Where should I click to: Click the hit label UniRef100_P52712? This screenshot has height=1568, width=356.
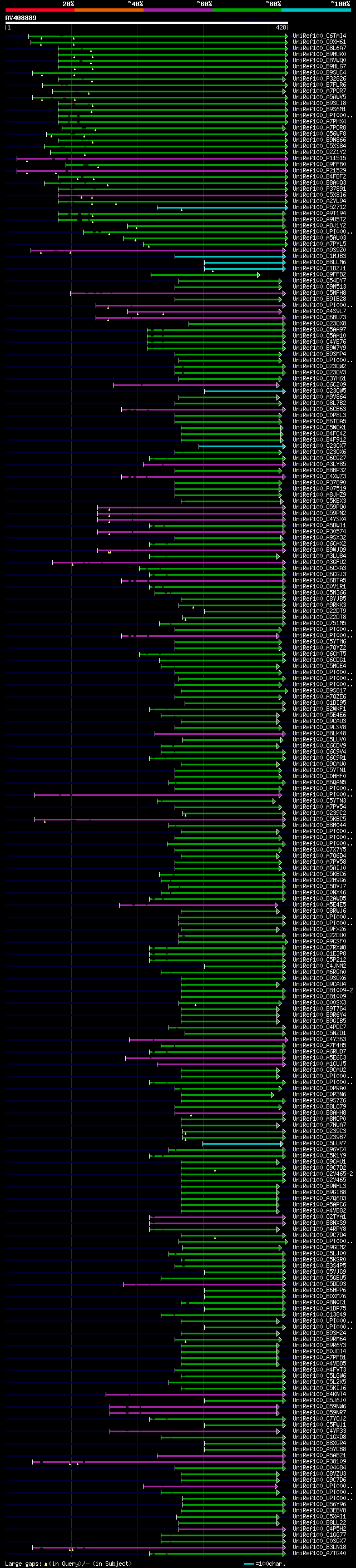pyautogui.click(x=319, y=207)
